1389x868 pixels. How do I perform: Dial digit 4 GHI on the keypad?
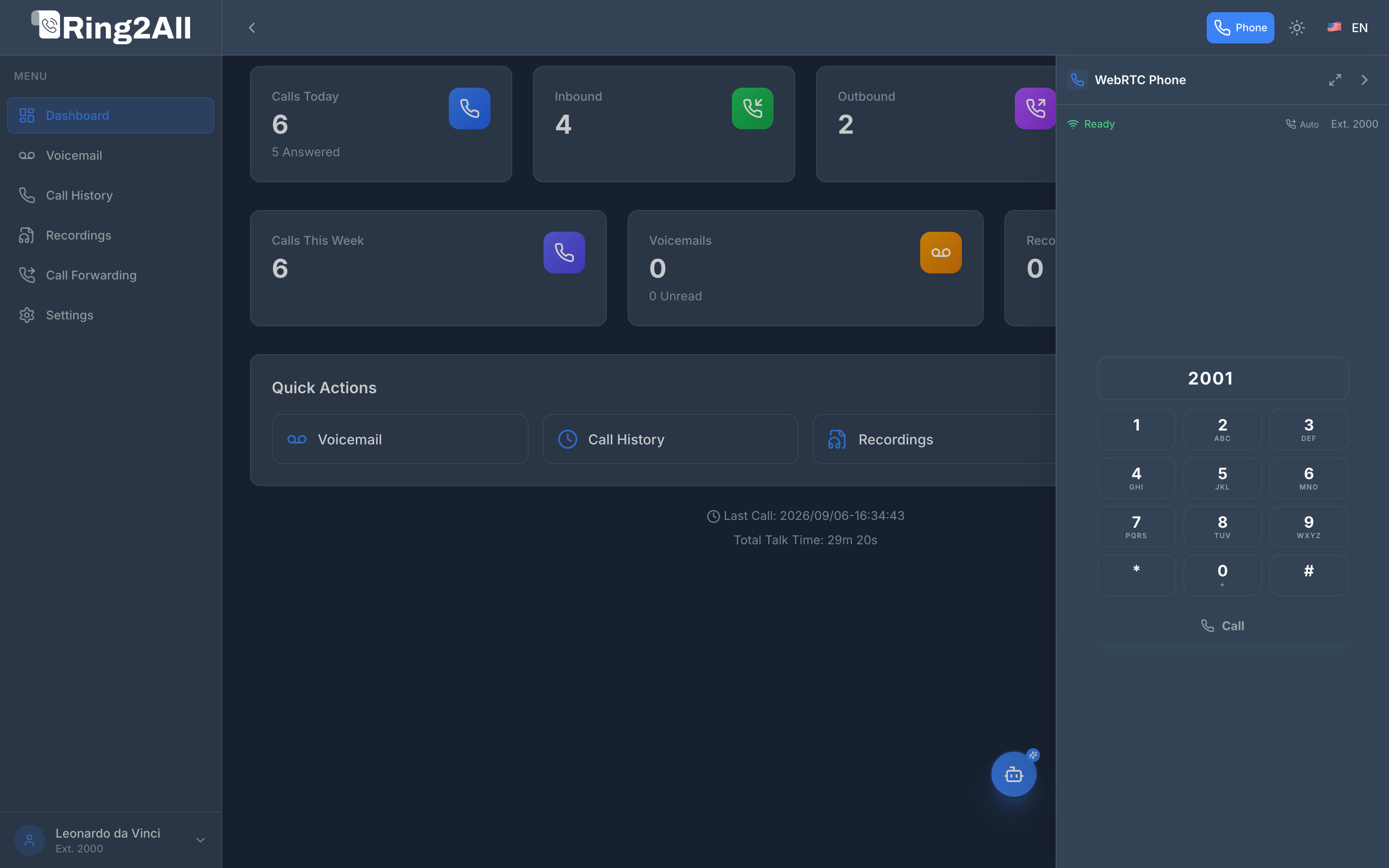(1136, 478)
